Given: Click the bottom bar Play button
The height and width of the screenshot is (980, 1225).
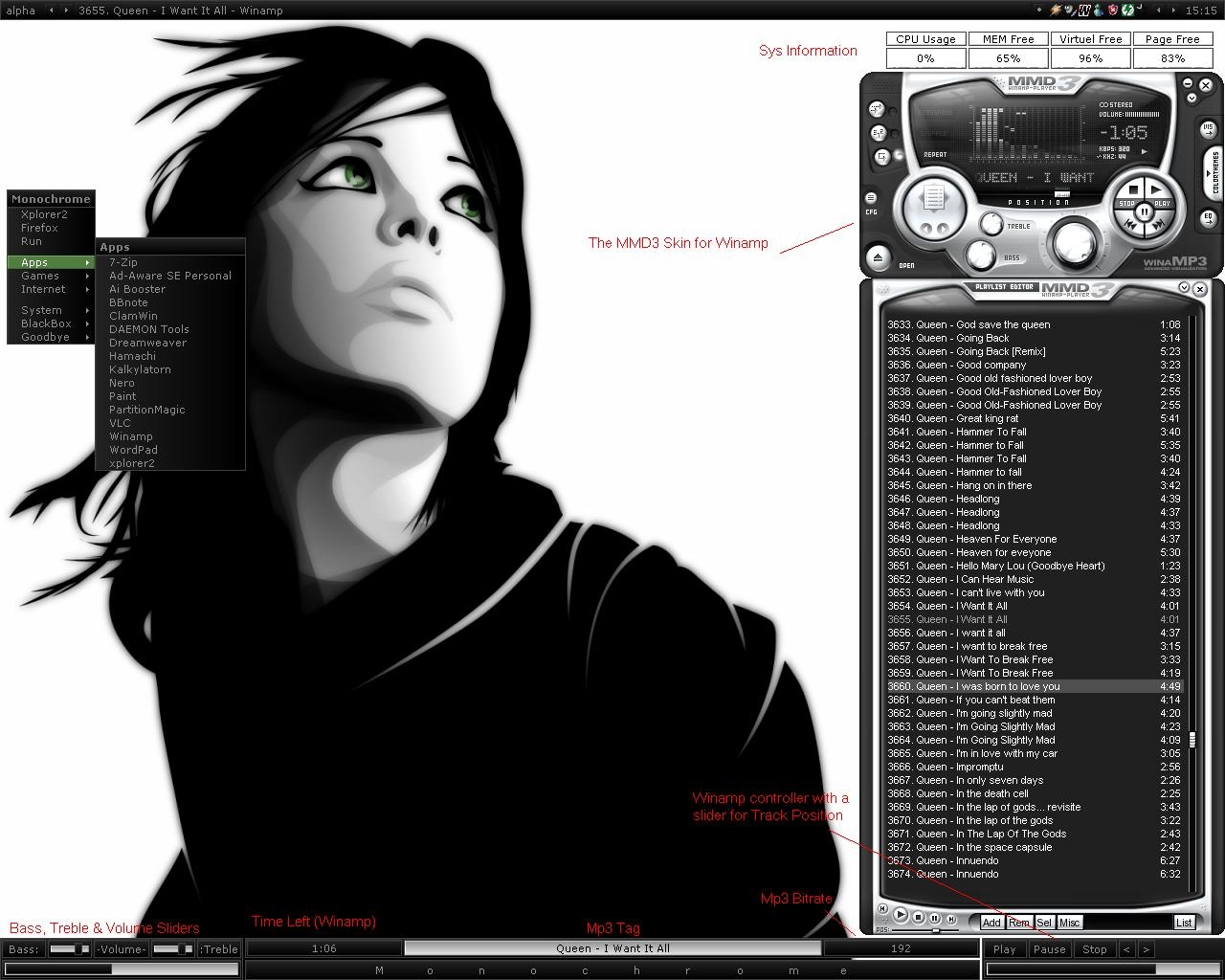Looking at the screenshot, I should click(x=1005, y=949).
